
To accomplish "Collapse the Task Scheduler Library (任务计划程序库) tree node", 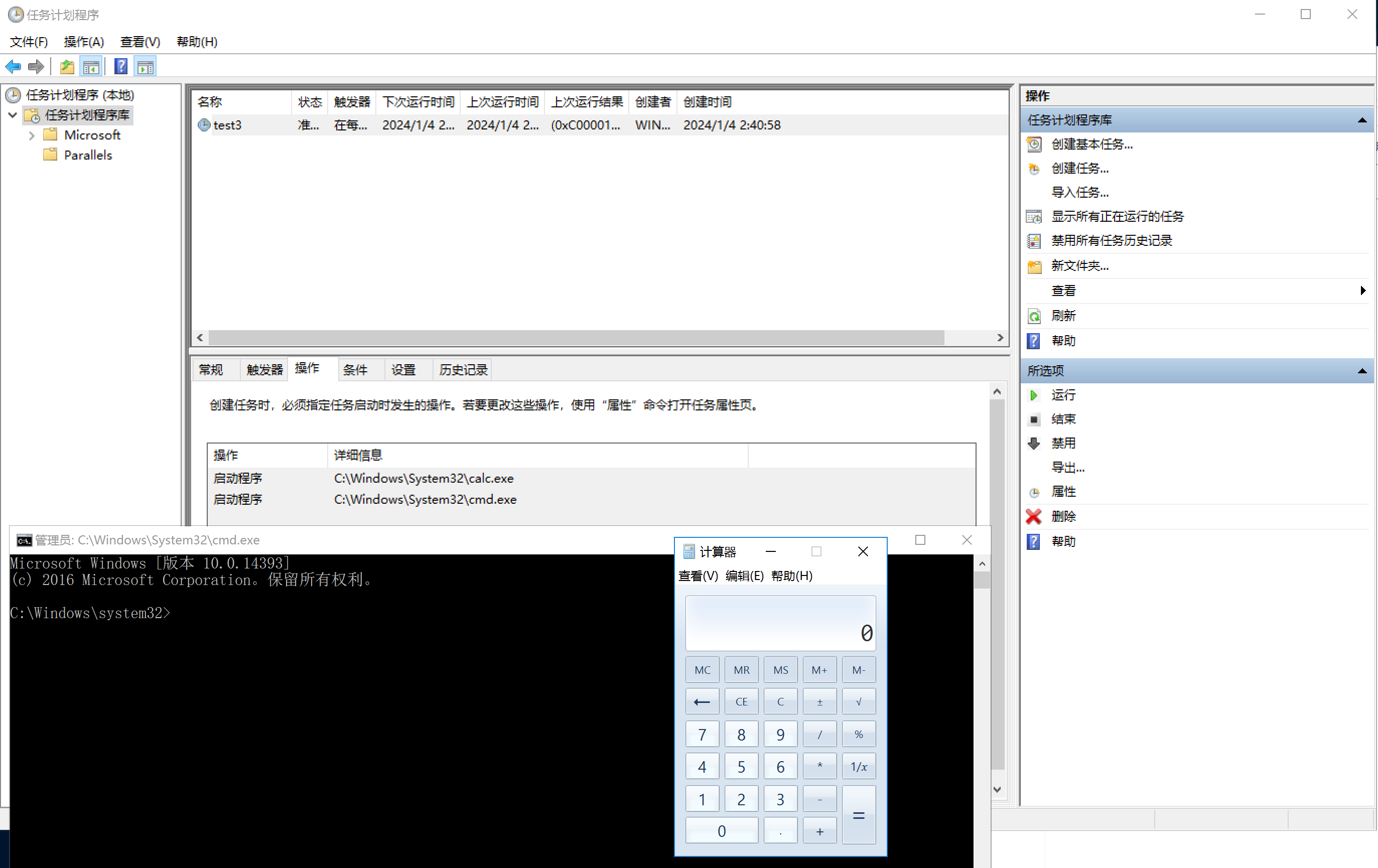I will [13, 115].
